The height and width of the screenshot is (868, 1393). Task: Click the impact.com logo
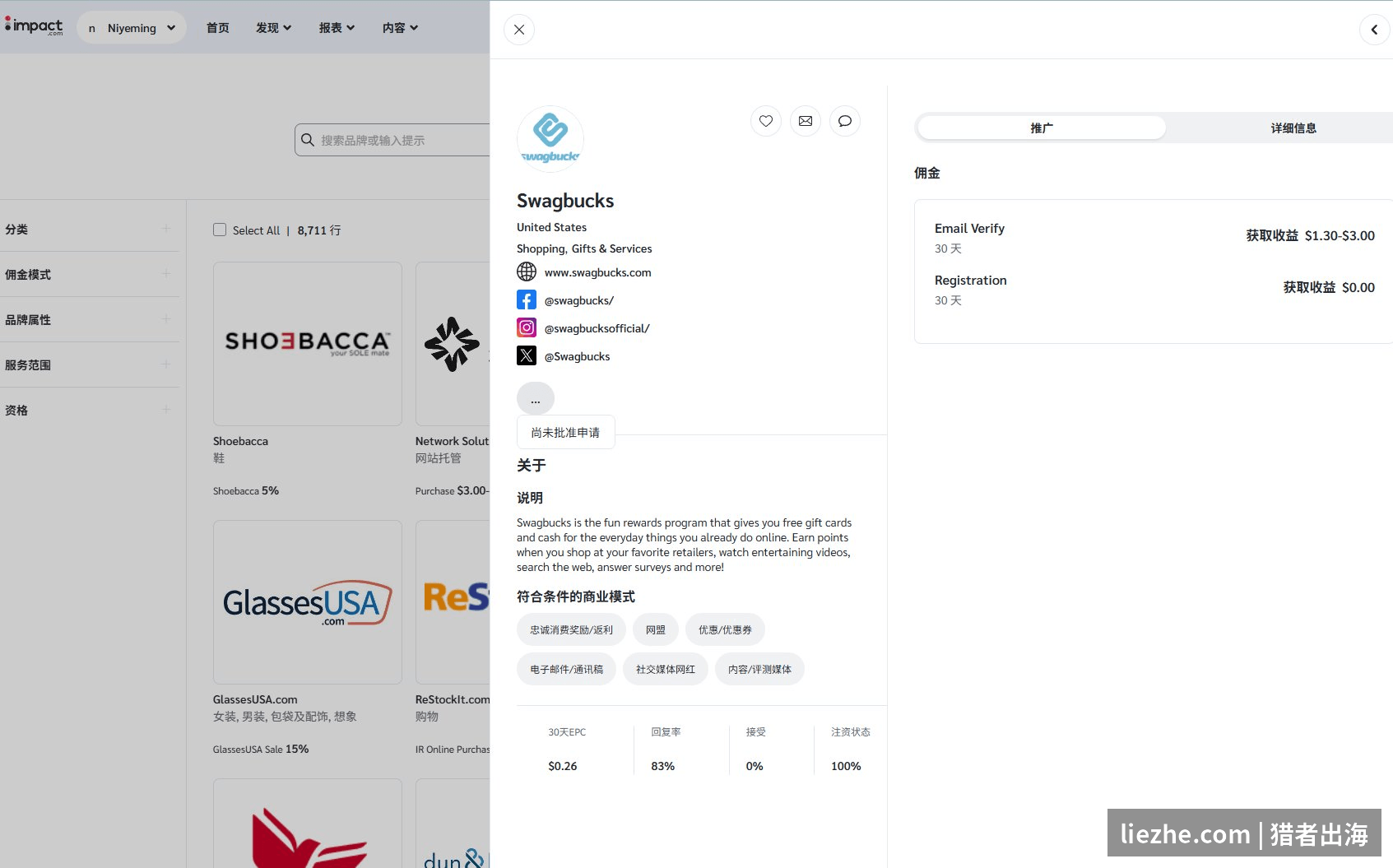click(x=34, y=26)
